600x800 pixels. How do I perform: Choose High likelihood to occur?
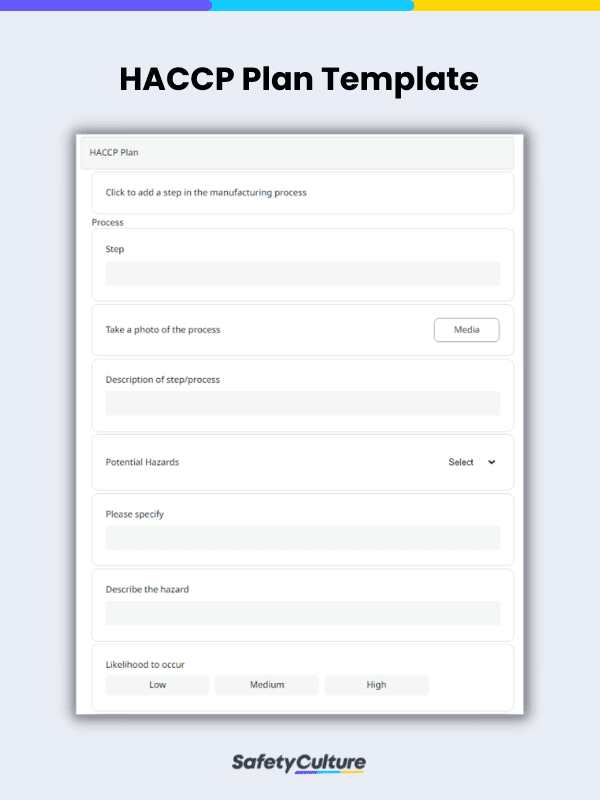(x=377, y=685)
